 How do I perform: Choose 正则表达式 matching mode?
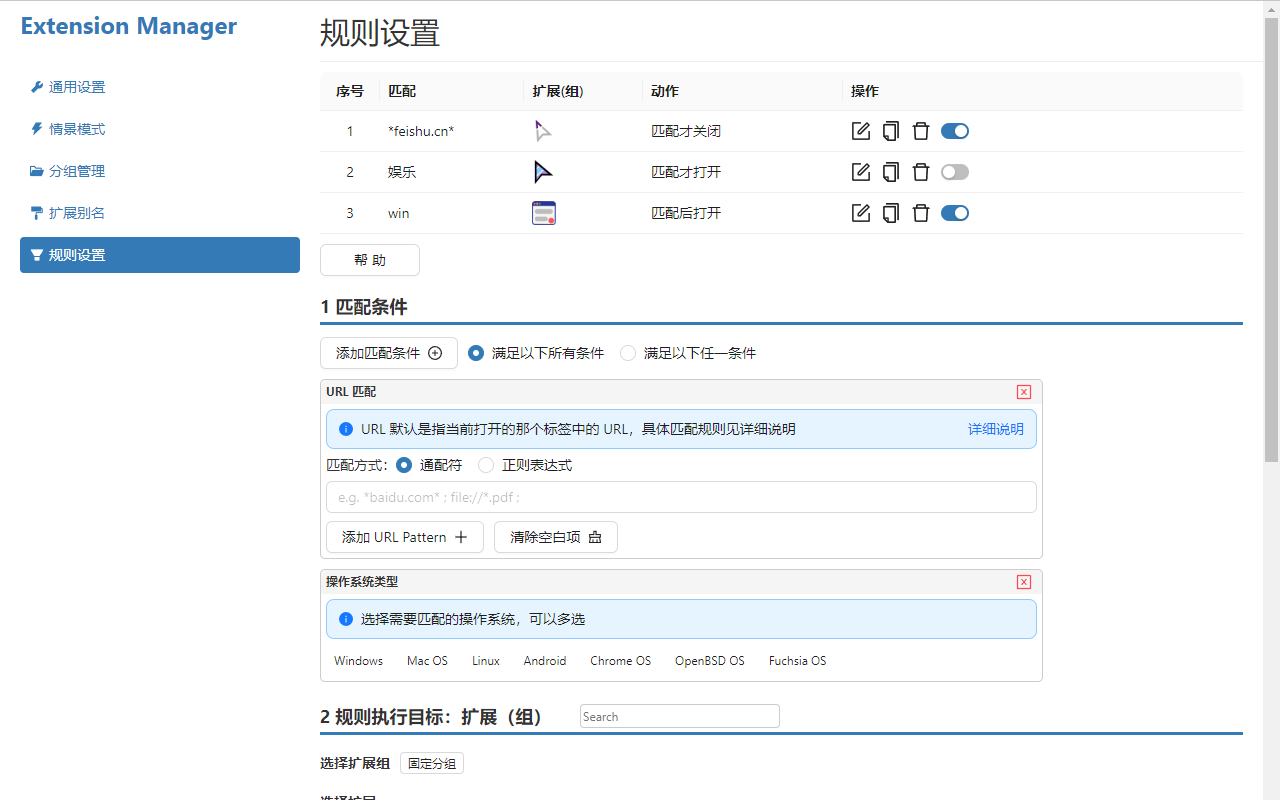tap(486, 465)
